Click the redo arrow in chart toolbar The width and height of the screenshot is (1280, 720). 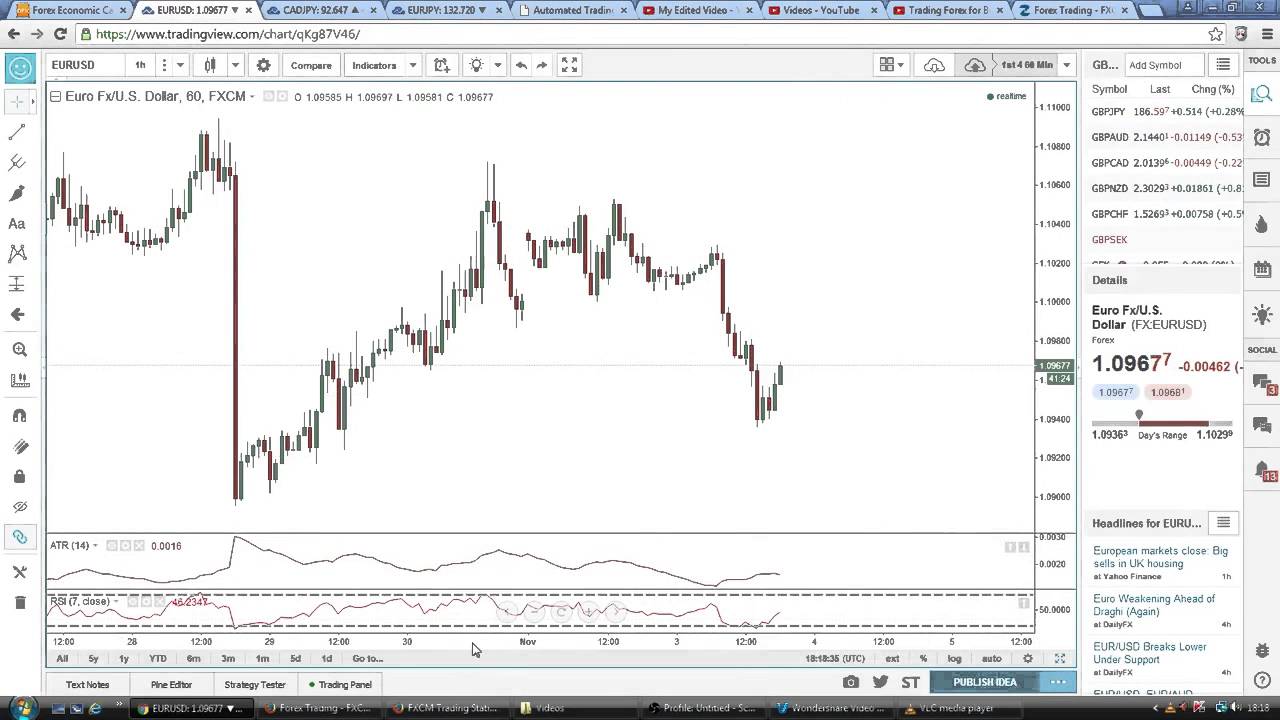[x=542, y=65]
